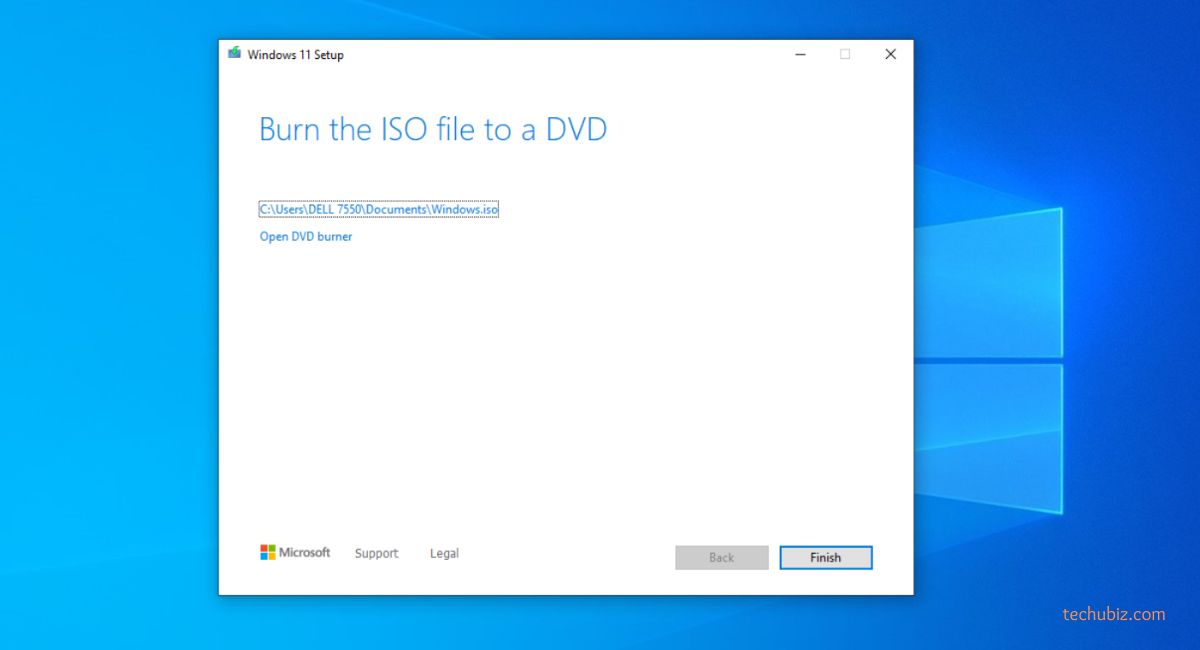Click the disabled Back button

[x=721, y=558]
